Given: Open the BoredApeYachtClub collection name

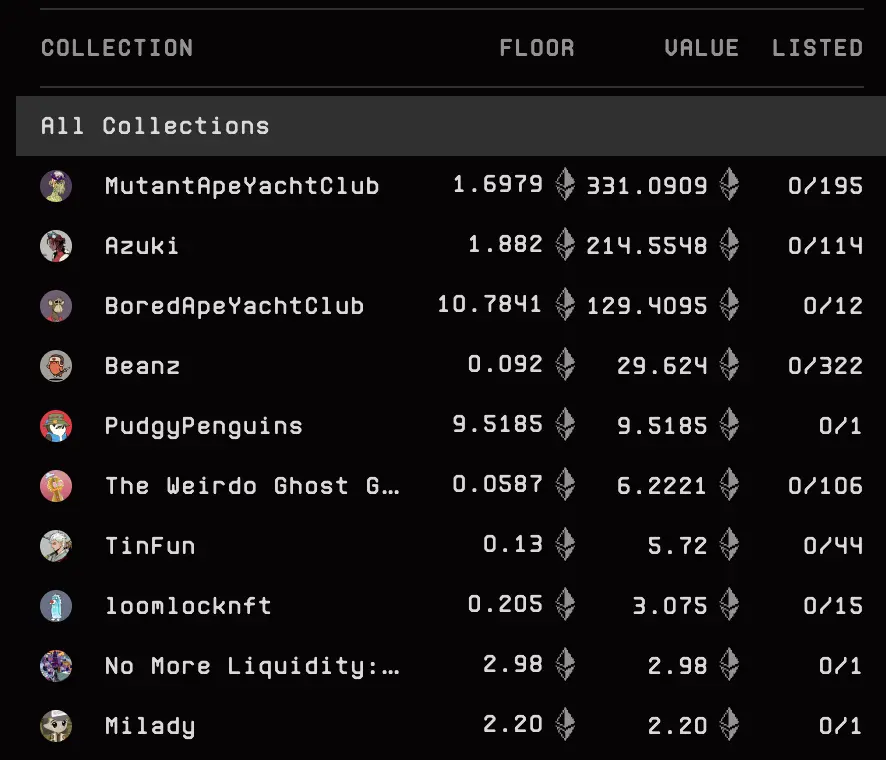Looking at the screenshot, I should tap(234, 306).
